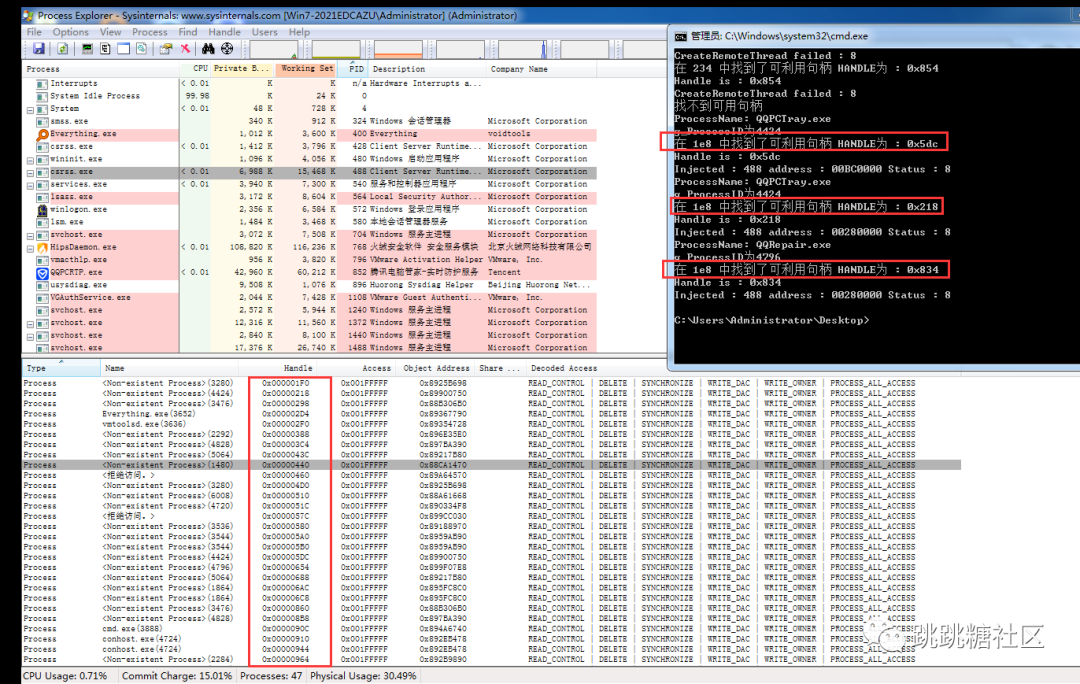Click icon beside System Idle Process
1080x684 pixels.
point(42,96)
